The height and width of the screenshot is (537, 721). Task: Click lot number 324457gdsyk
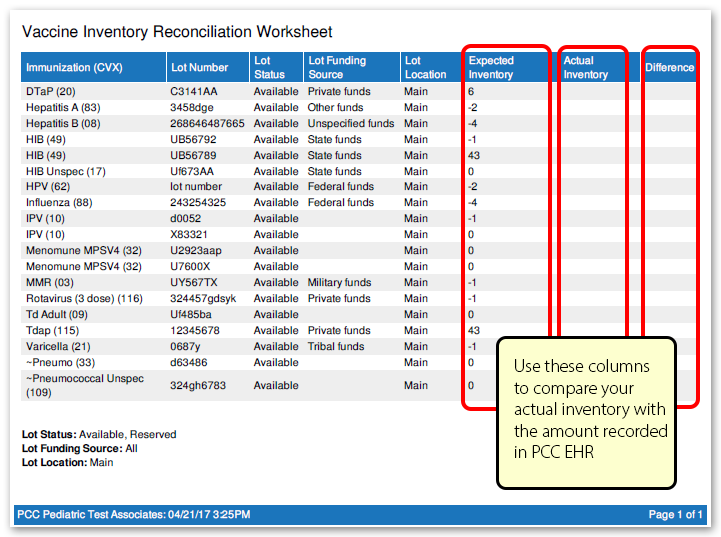point(203,299)
